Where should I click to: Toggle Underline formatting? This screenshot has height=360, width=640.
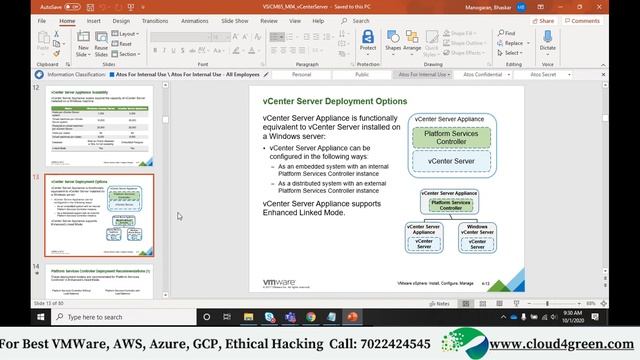173,51
